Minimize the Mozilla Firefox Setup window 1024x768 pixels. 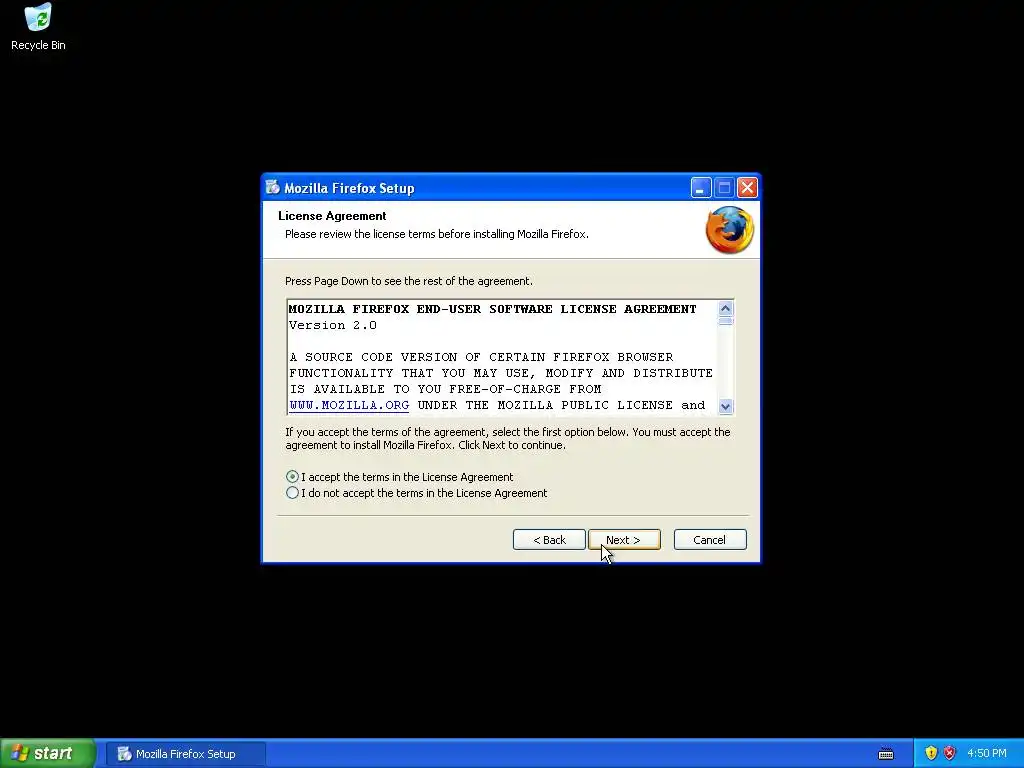tap(700, 188)
